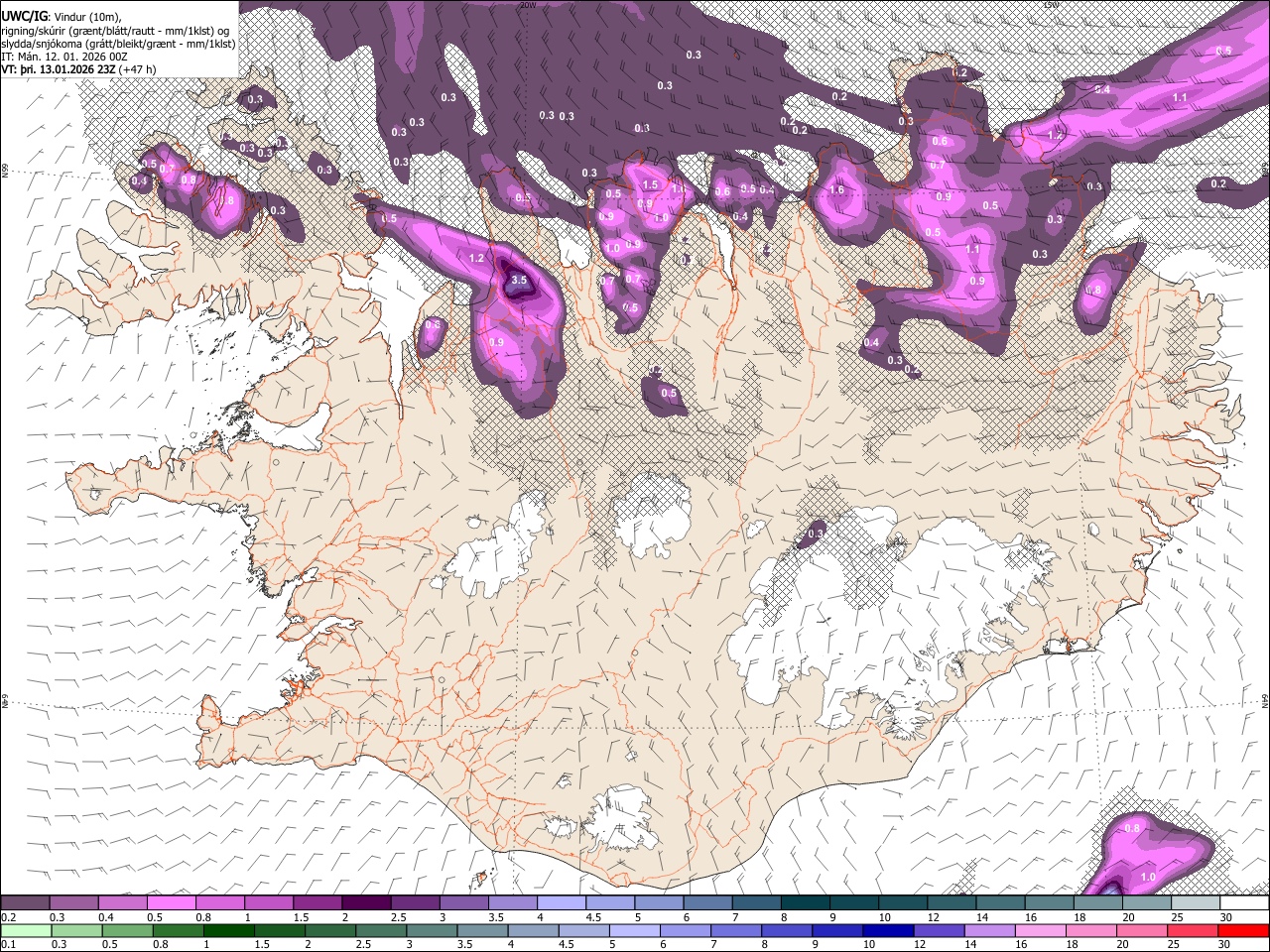Select the 1.5 plum snow legend swatch

(x=317, y=903)
